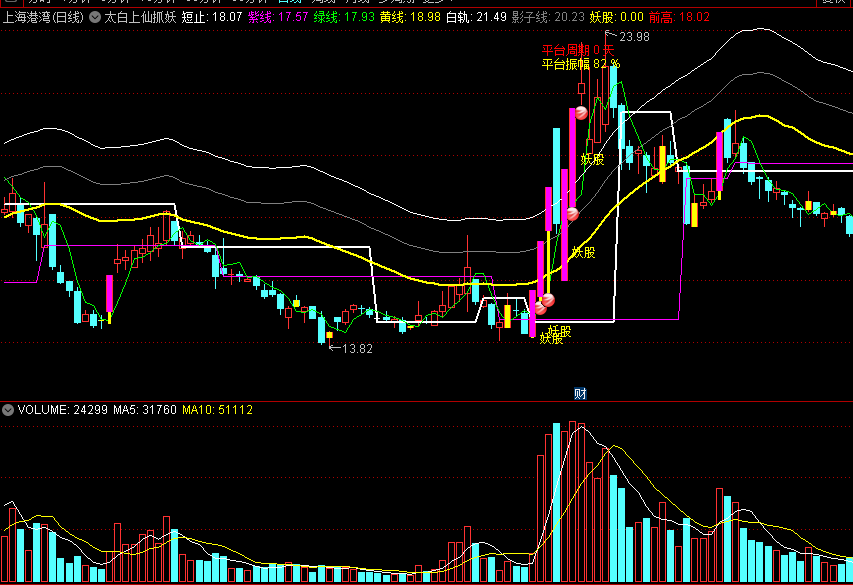This screenshot has height=585, width=853.
Task: Click the 绿线: 17.93 legend value
Action: [x=344, y=17]
